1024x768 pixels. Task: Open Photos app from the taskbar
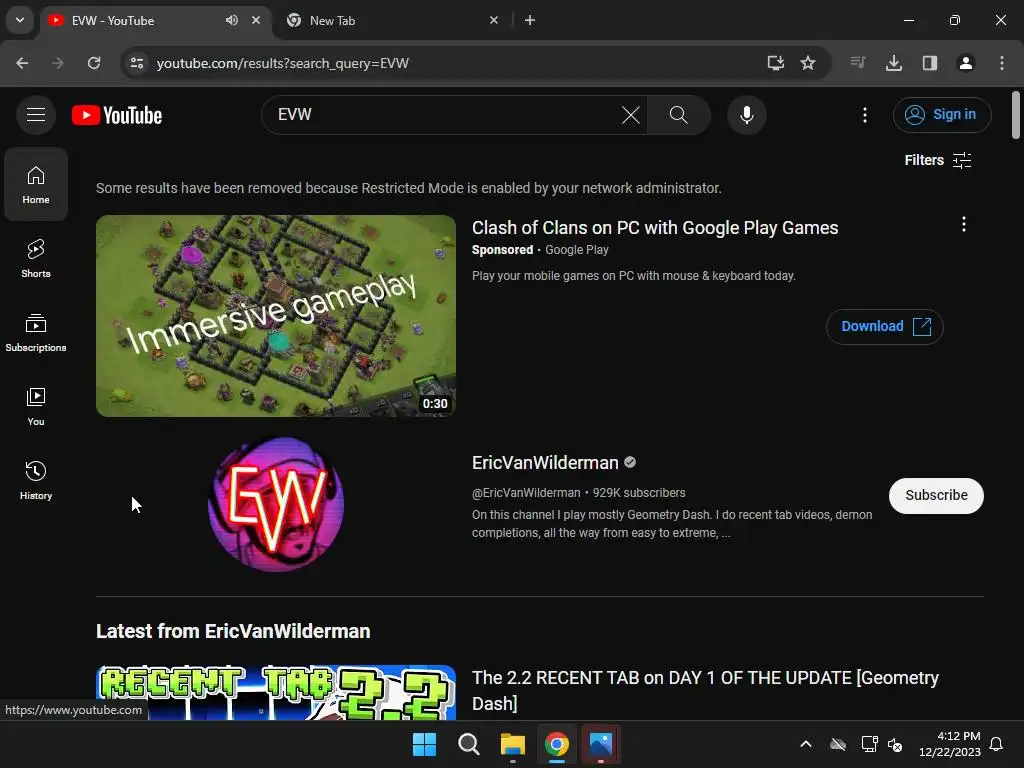601,744
